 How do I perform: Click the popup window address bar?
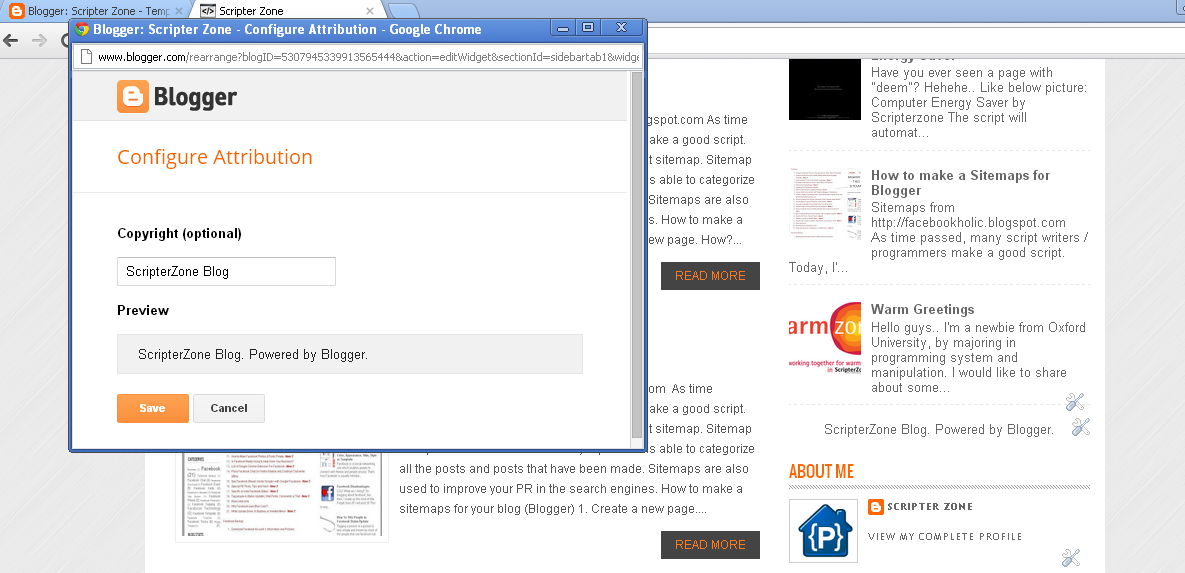[358, 57]
